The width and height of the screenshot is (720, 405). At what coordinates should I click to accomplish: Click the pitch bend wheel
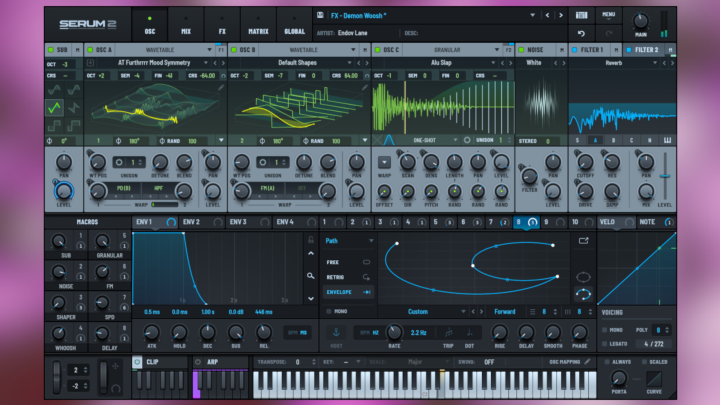tap(56, 377)
